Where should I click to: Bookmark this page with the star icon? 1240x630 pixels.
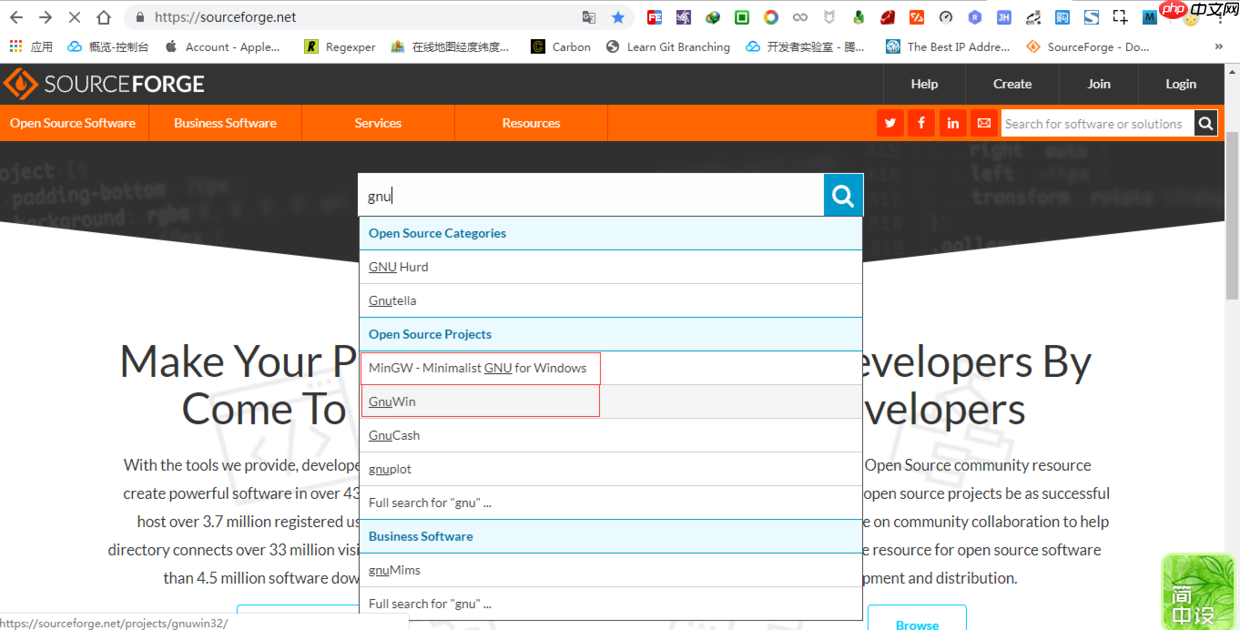(x=619, y=17)
